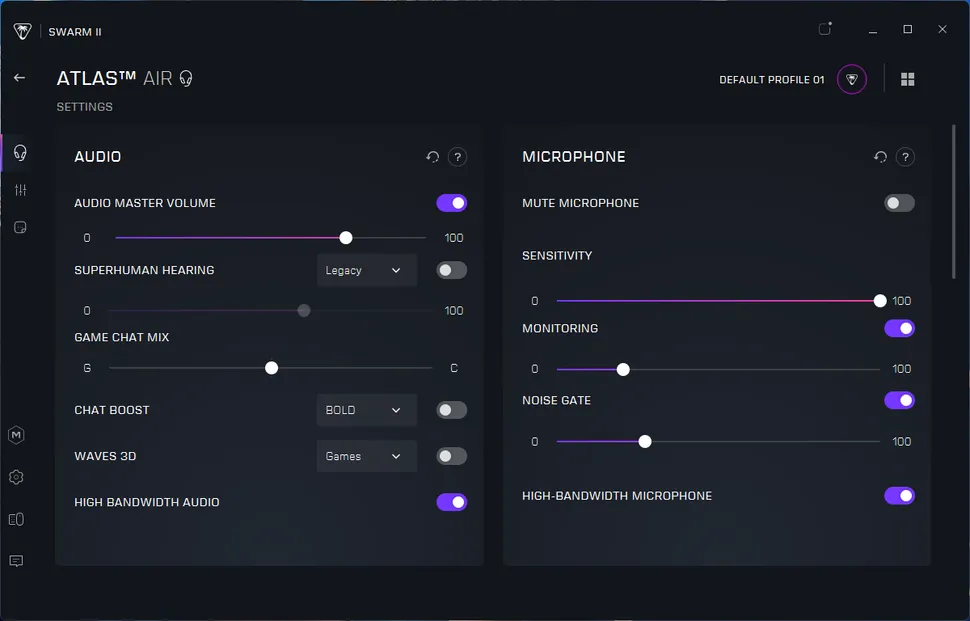This screenshot has width=970, height=621.
Task: Click the back arrow icon
Action: [x=19, y=78]
